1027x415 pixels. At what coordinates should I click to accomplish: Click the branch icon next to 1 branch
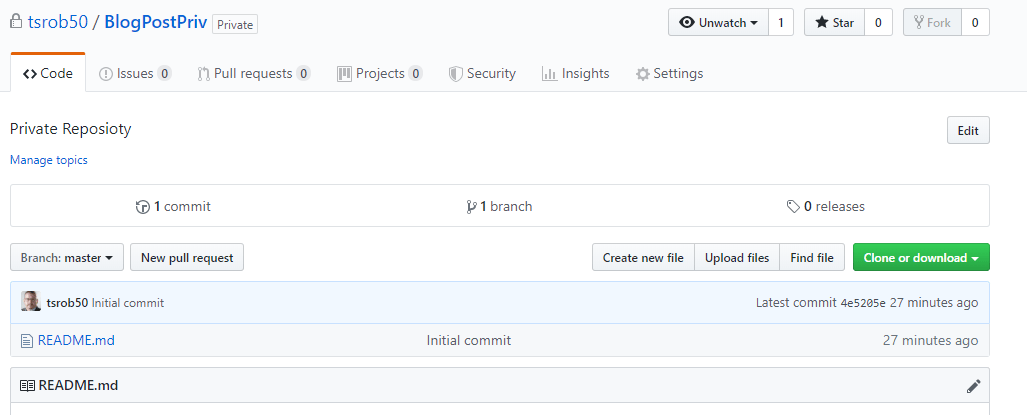471,207
